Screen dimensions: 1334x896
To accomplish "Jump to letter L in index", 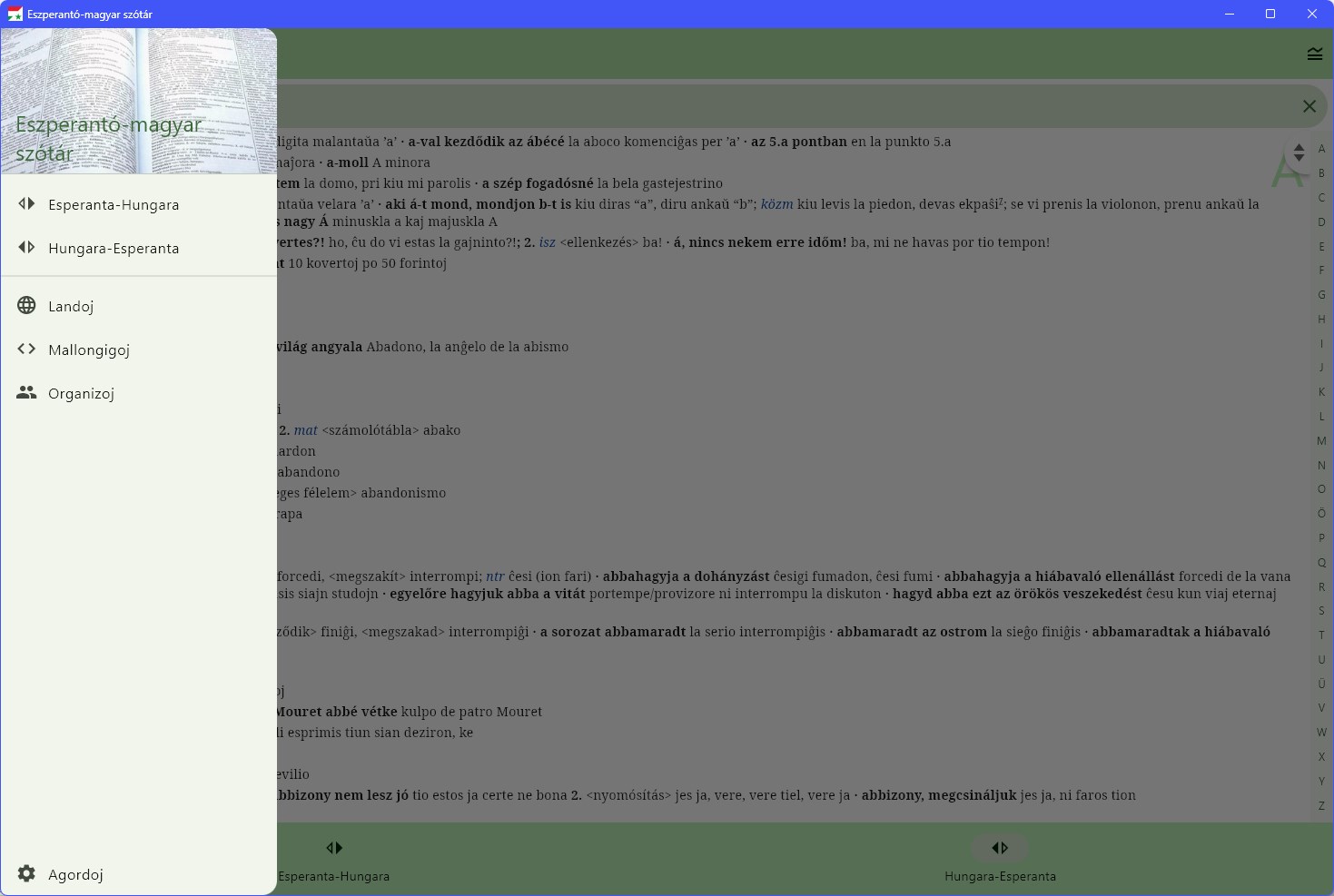I will [x=1321, y=417].
